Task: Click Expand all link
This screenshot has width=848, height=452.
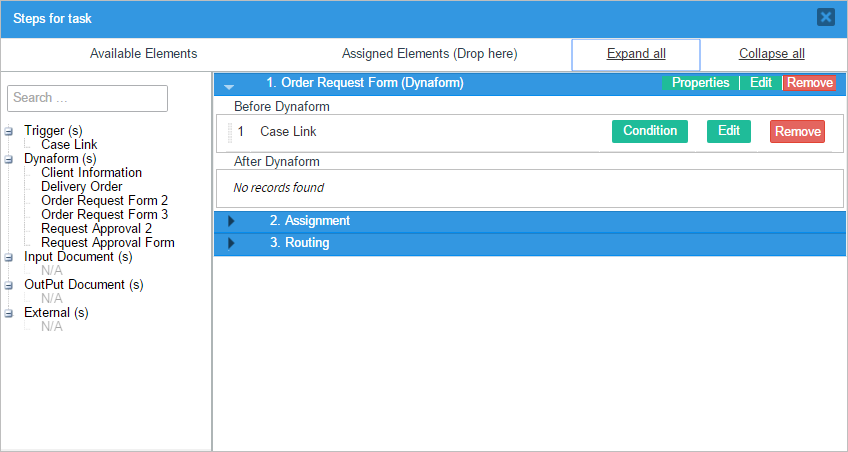Action: [x=636, y=54]
